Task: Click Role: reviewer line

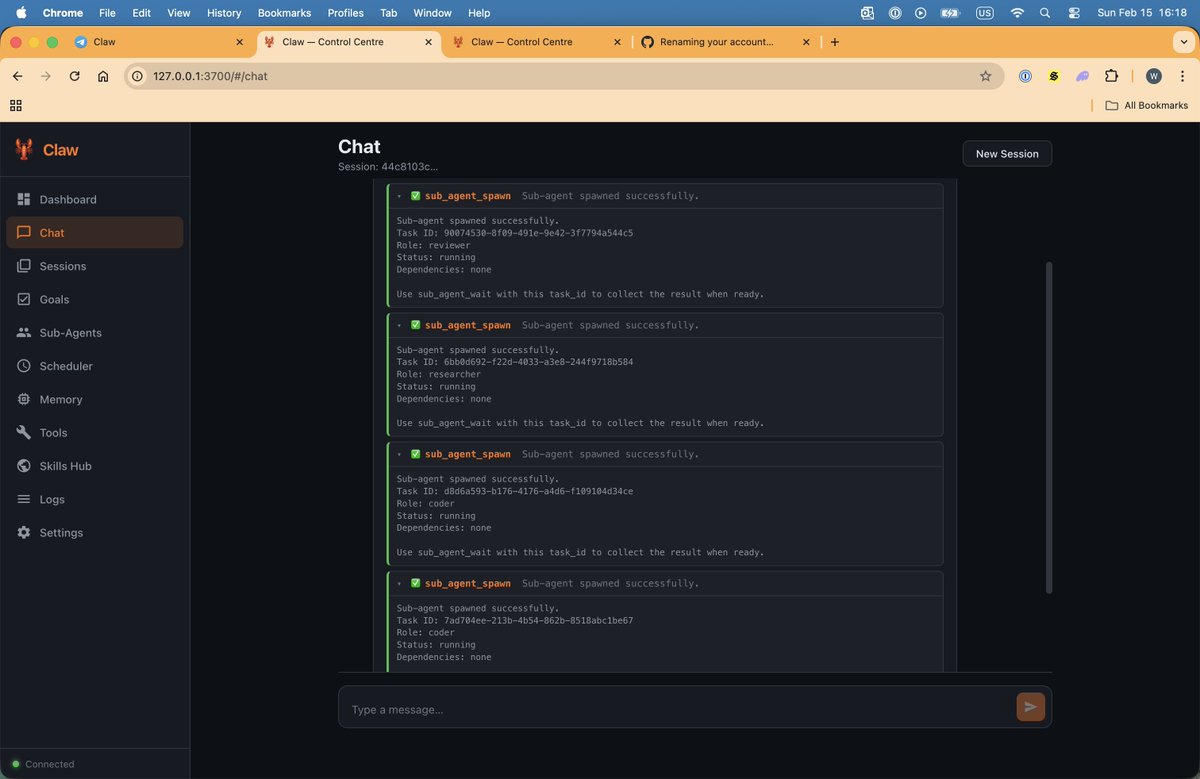Action: pos(435,245)
